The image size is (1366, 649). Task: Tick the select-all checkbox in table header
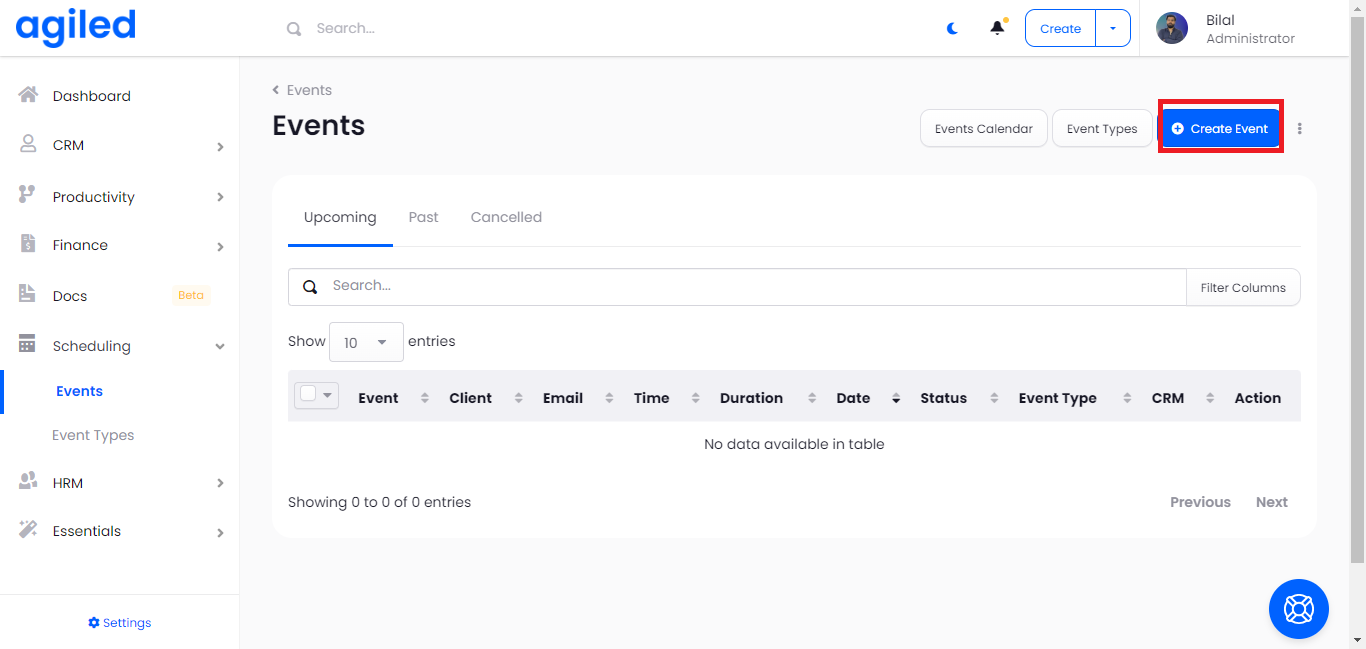click(x=308, y=395)
